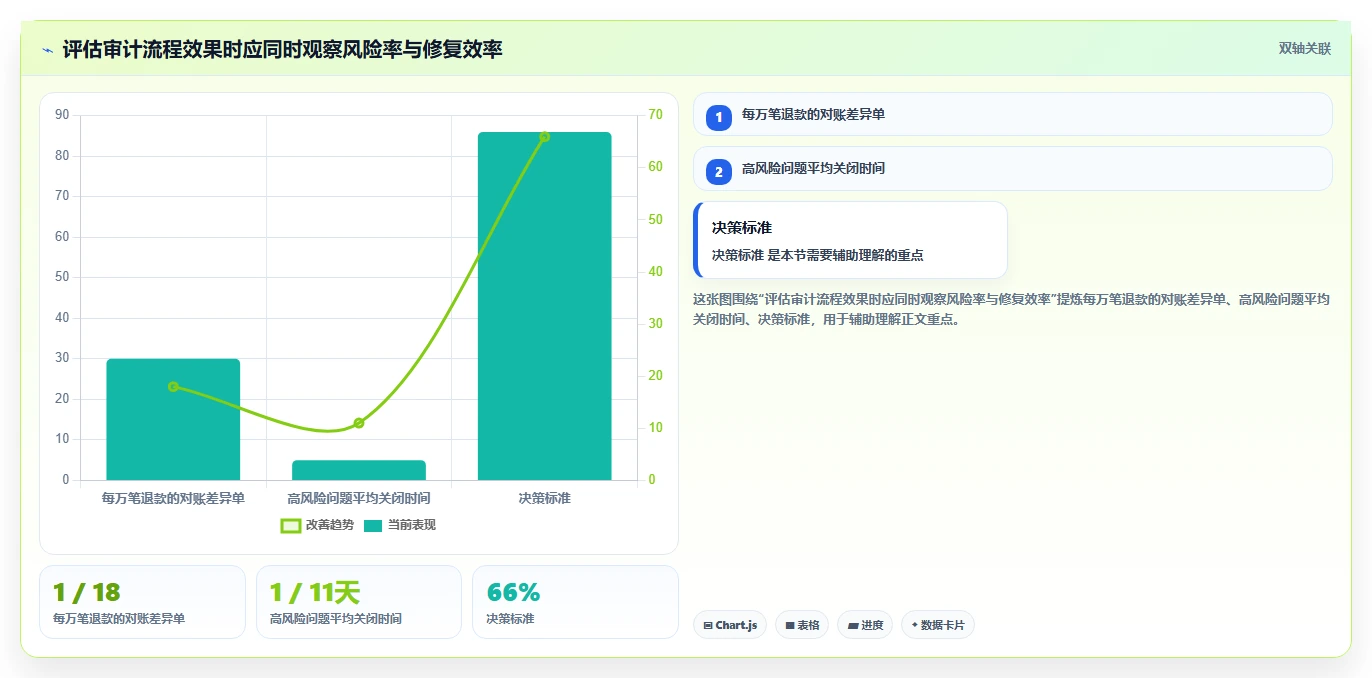The width and height of the screenshot is (1372, 678).
Task: Click the table icon in the 表格 tag
Action: pyautogui.click(x=790, y=625)
